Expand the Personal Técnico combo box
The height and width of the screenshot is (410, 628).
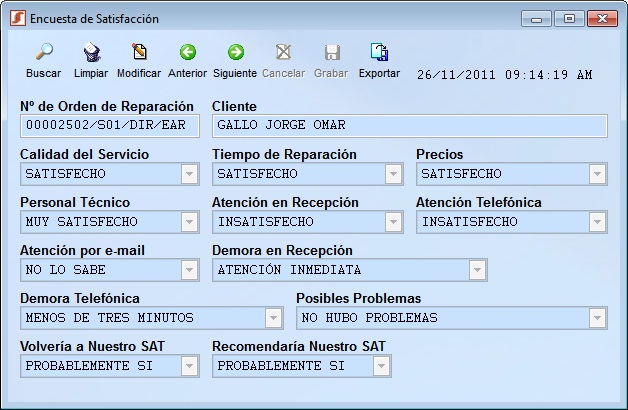(x=189, y=222)
